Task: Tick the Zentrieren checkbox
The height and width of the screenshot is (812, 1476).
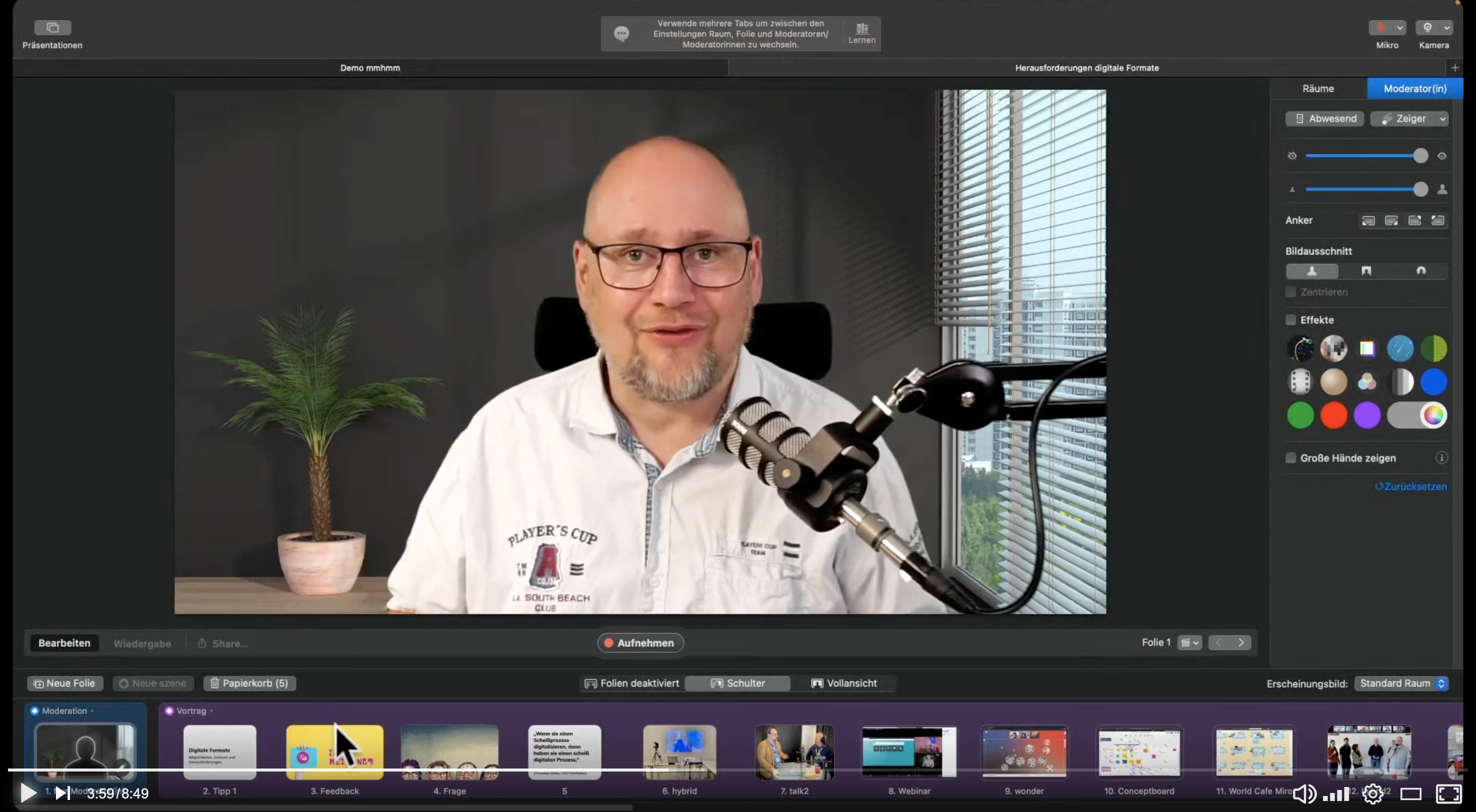Action: [x=1290, y=291]
